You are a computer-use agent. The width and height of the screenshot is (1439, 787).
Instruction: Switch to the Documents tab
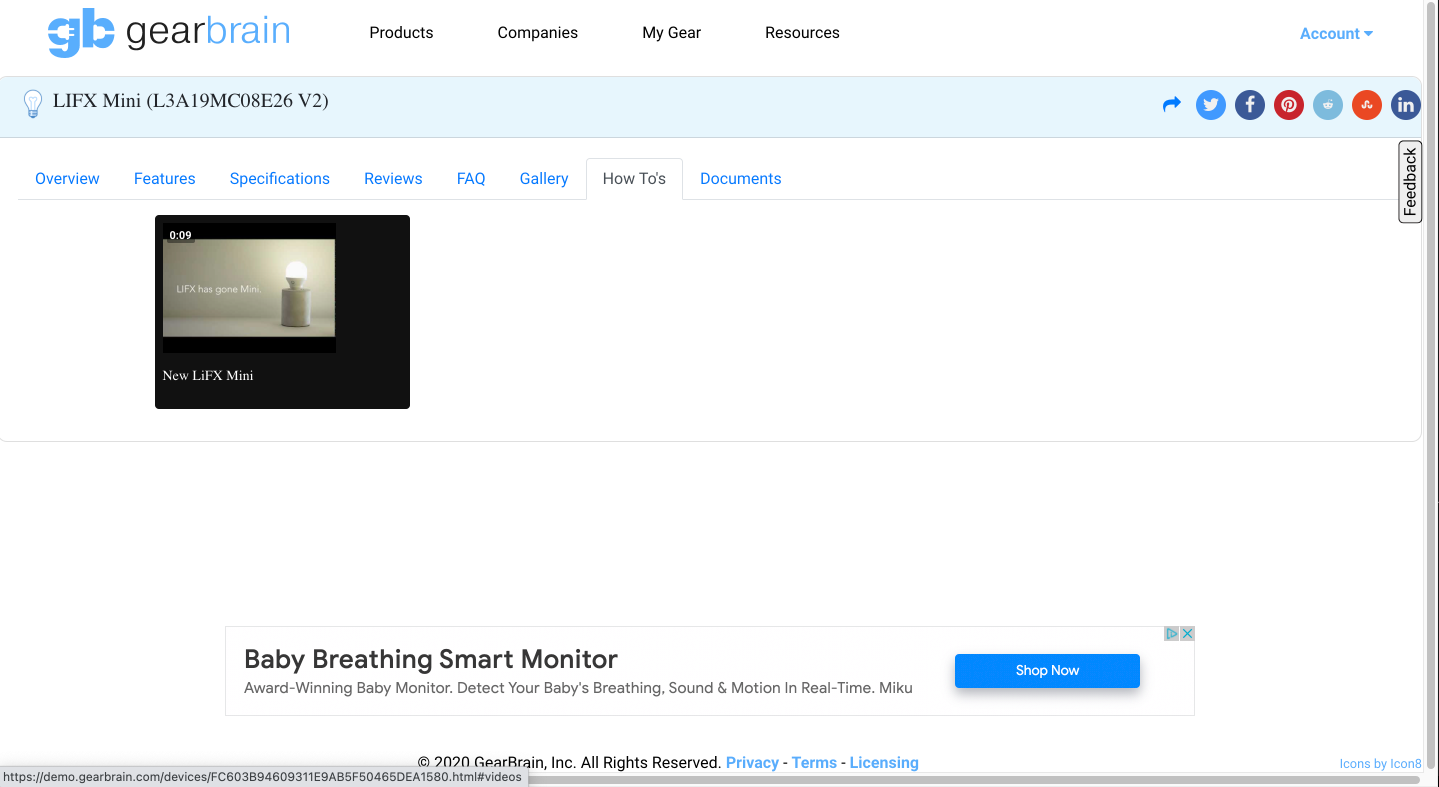click(741, 179)
